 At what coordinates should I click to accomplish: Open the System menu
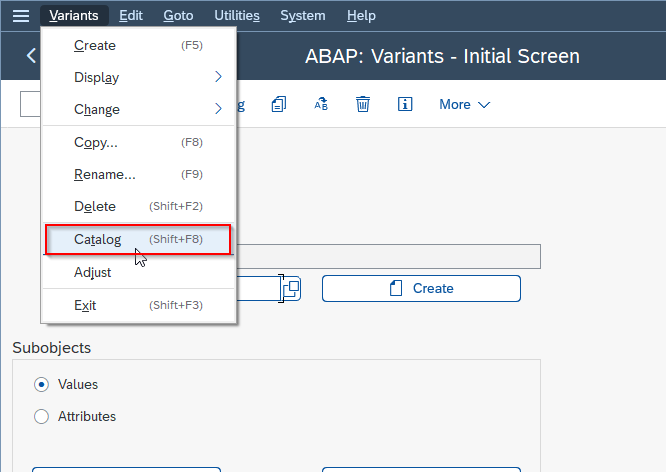pos(303,16)
